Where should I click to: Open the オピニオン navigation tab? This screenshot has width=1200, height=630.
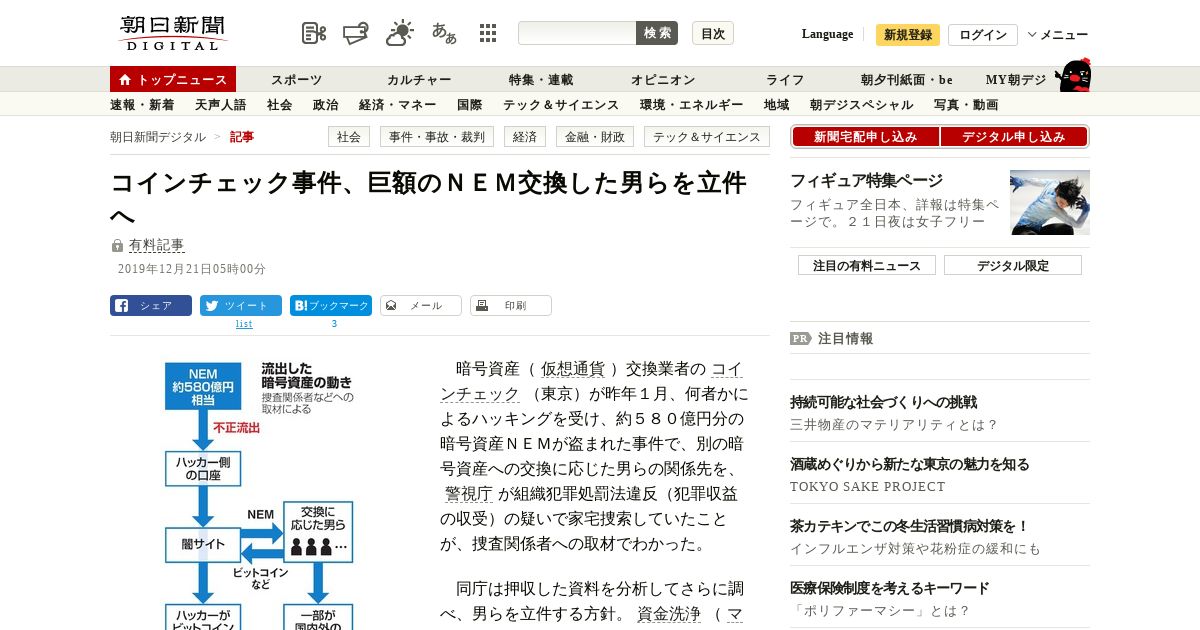point(663,80)
